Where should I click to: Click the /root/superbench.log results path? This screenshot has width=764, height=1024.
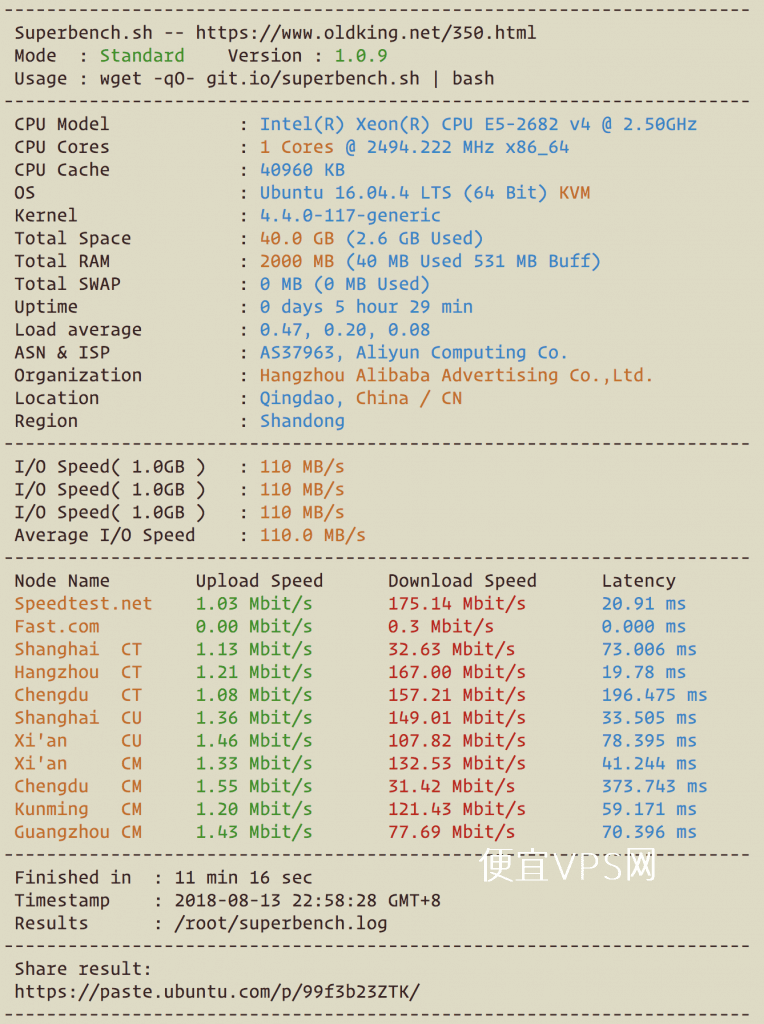[281, 923]
